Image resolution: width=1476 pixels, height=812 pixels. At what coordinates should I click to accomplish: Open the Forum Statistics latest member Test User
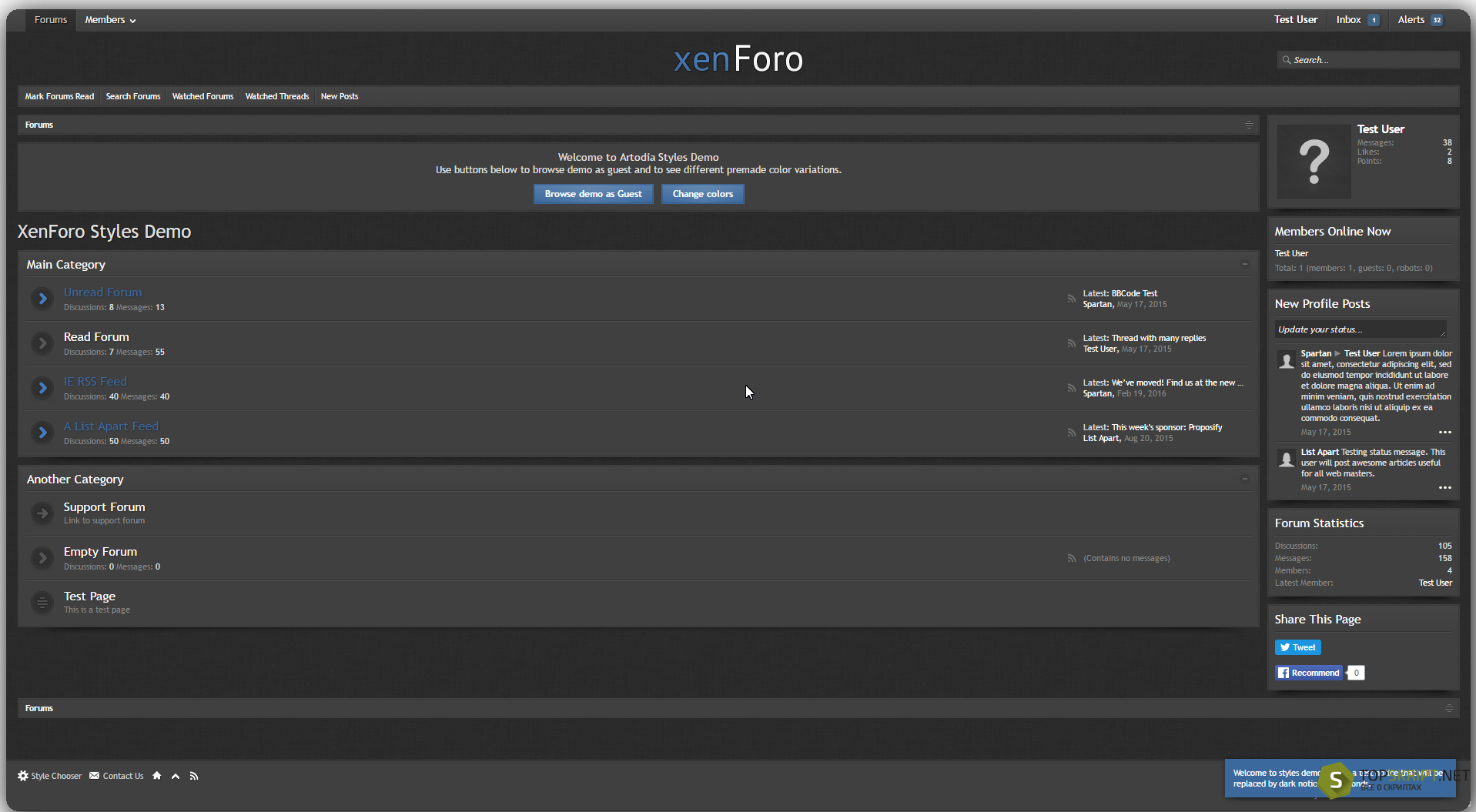pyautogui.click(x=1435, y=583)
